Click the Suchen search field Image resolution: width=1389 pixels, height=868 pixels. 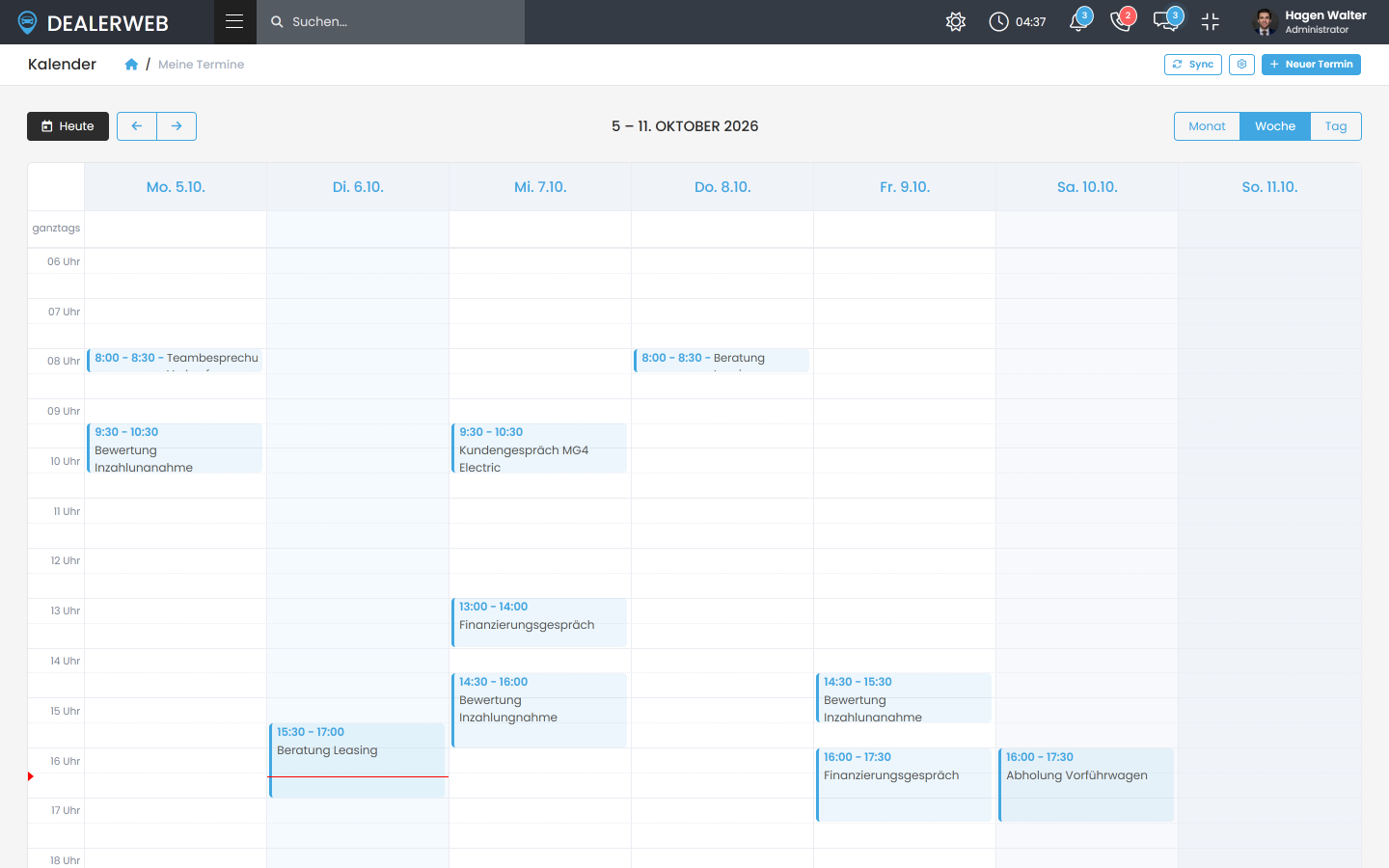click(391, 22)
